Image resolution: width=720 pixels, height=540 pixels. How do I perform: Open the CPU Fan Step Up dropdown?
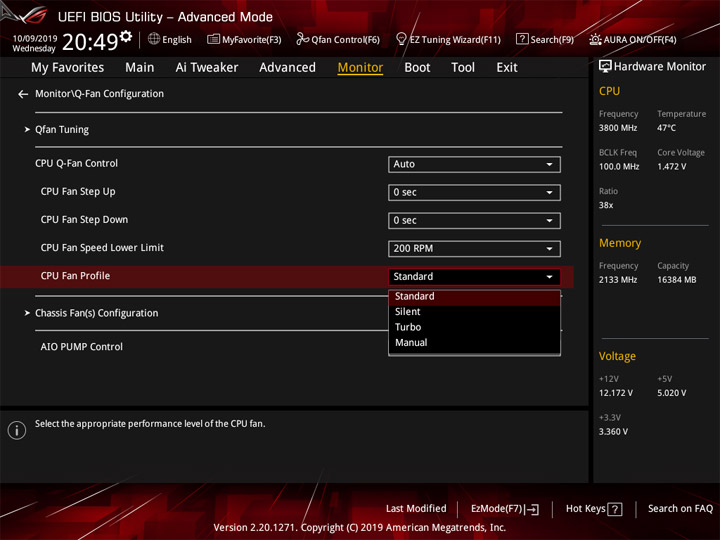[474, 192]
